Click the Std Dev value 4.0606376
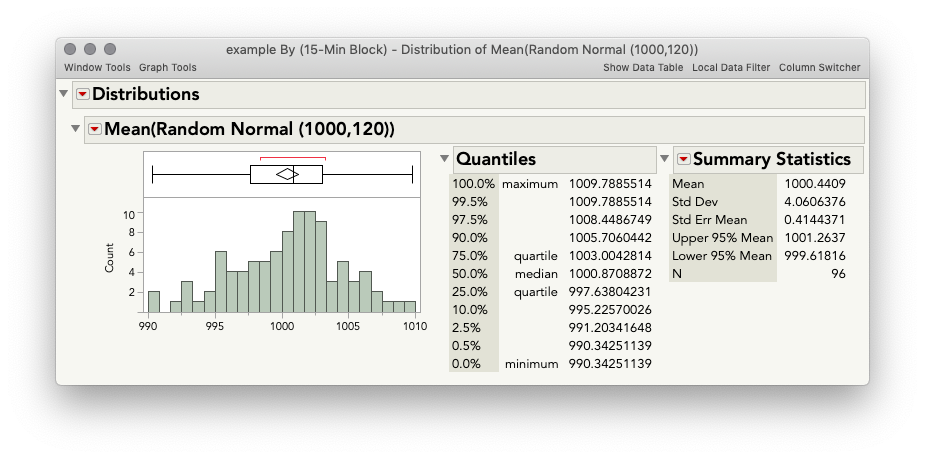 pos(815,202)
